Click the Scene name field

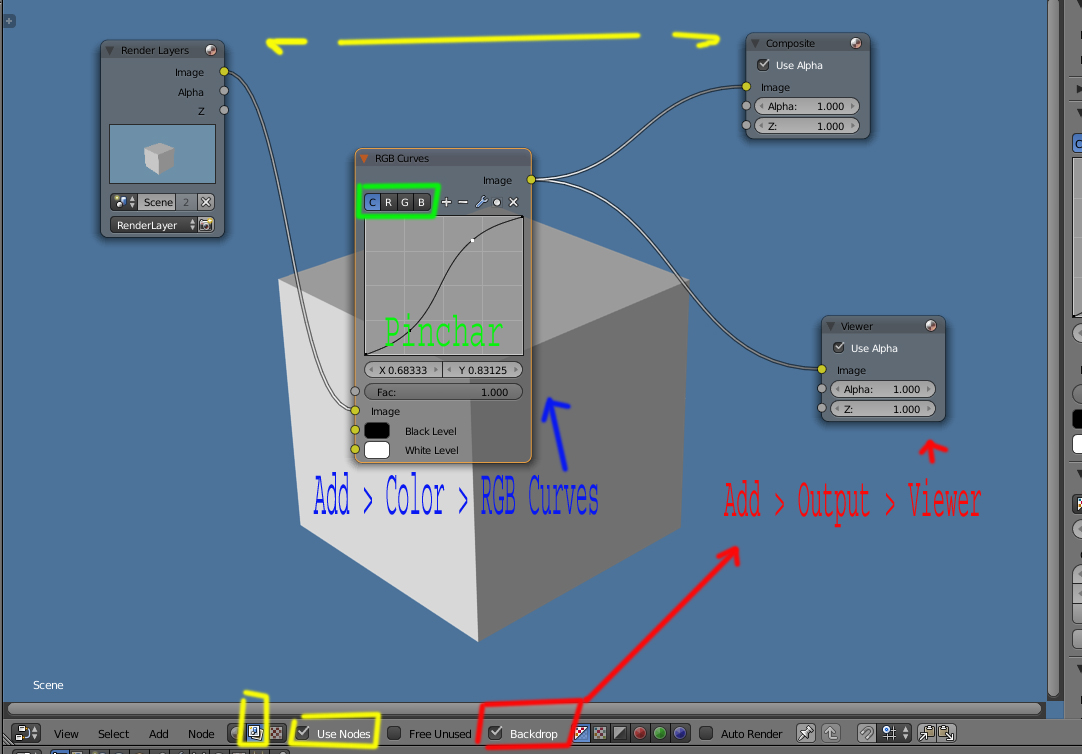pyautogui.click(x=158, y=202)
